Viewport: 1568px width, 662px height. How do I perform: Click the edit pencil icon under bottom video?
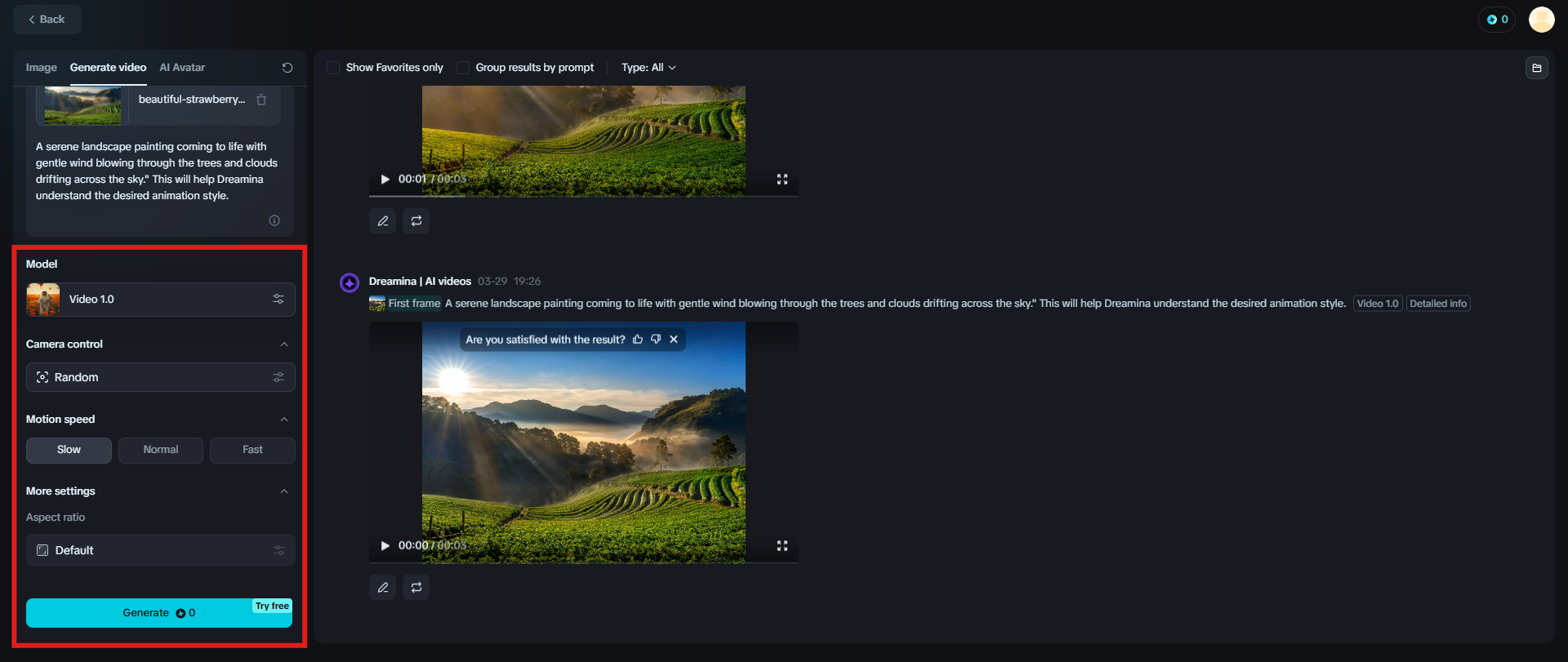tap(382, 587)
